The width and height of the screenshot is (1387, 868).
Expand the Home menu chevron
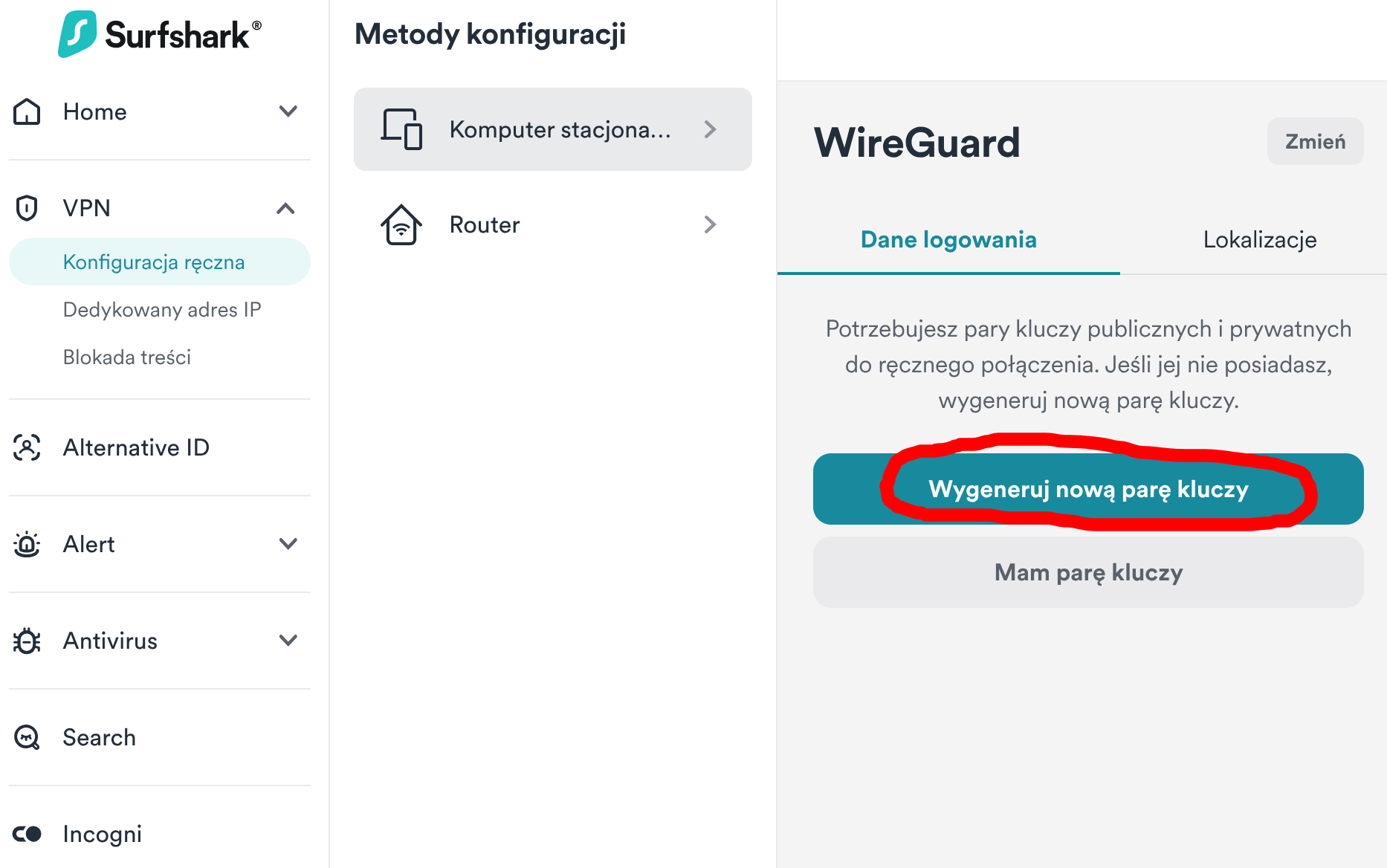click(288, 111)
